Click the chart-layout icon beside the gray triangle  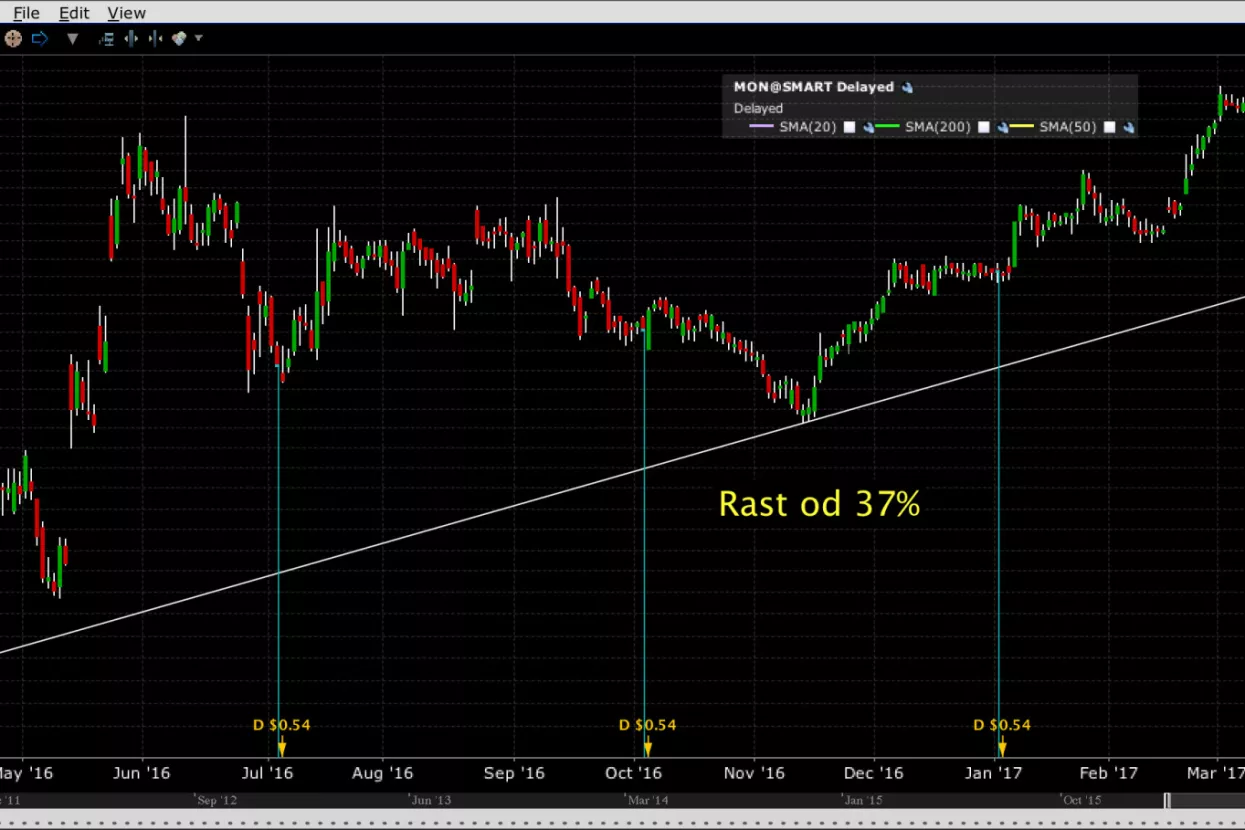106,39
